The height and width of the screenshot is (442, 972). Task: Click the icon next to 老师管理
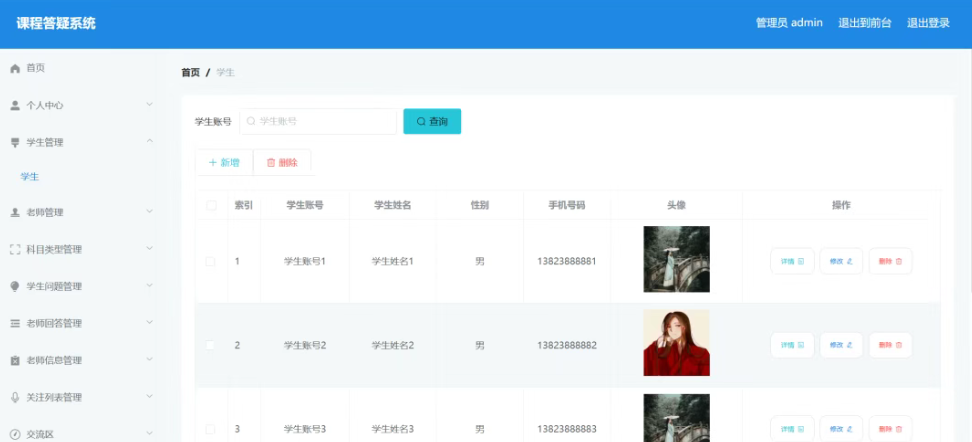(15, 212)
